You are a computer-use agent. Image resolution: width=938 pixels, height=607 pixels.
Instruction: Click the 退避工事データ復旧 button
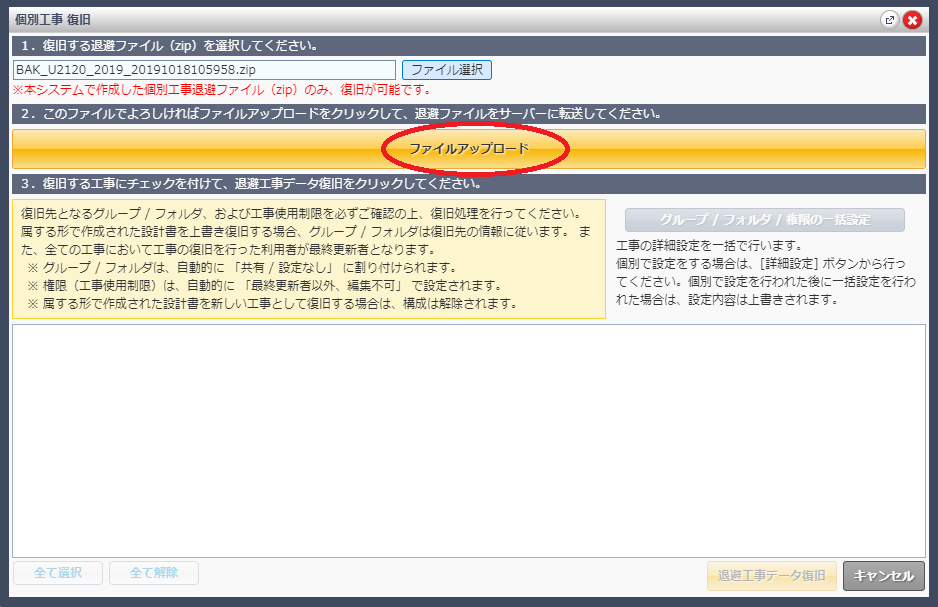click(x=772, y=576)
